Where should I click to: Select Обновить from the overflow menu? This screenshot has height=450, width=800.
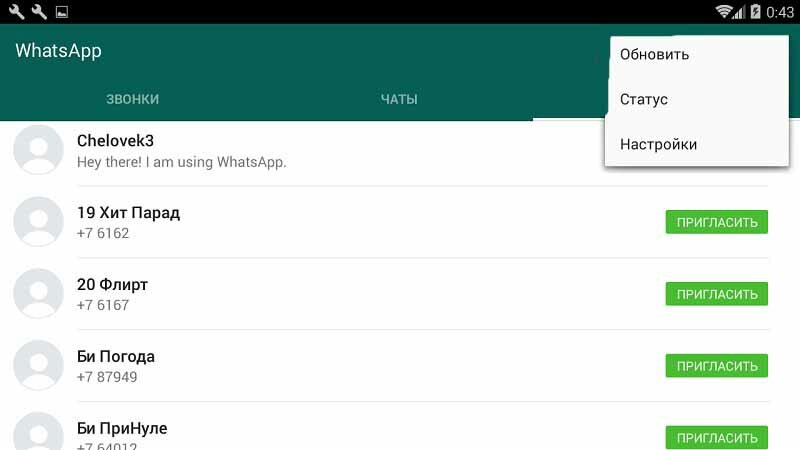pos(654,54)
